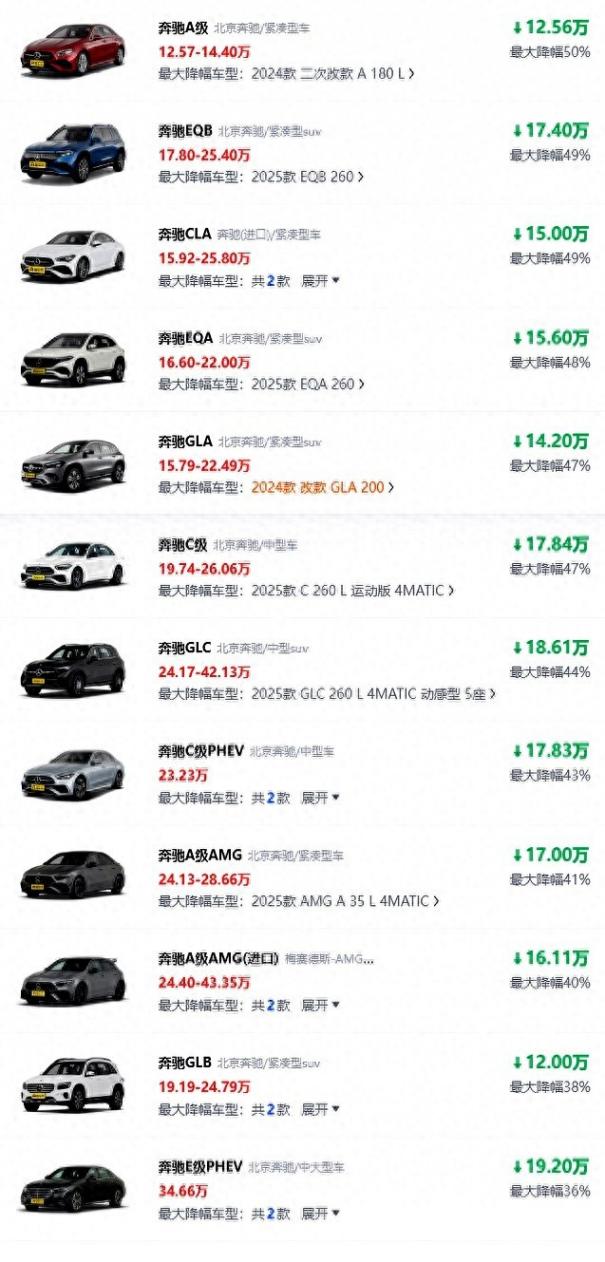
Task: Select the black 奔驰GLC car image
Action: pyautogui.click(x=73, y=669)
